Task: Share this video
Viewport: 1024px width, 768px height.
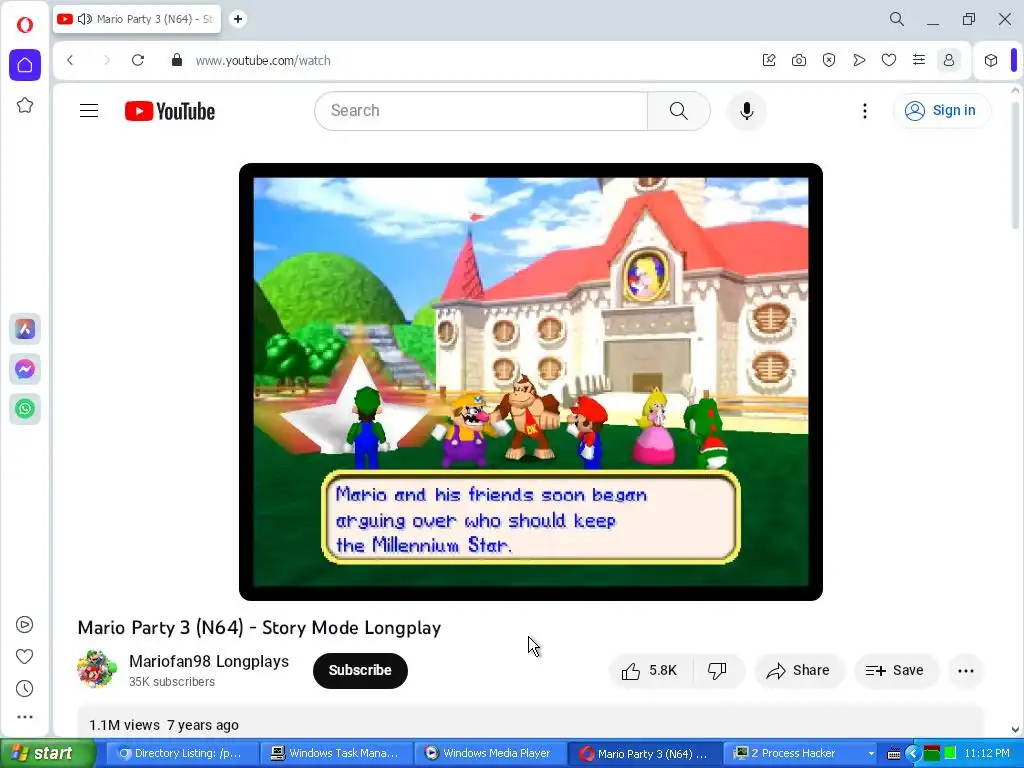Action: coord(799,671)
